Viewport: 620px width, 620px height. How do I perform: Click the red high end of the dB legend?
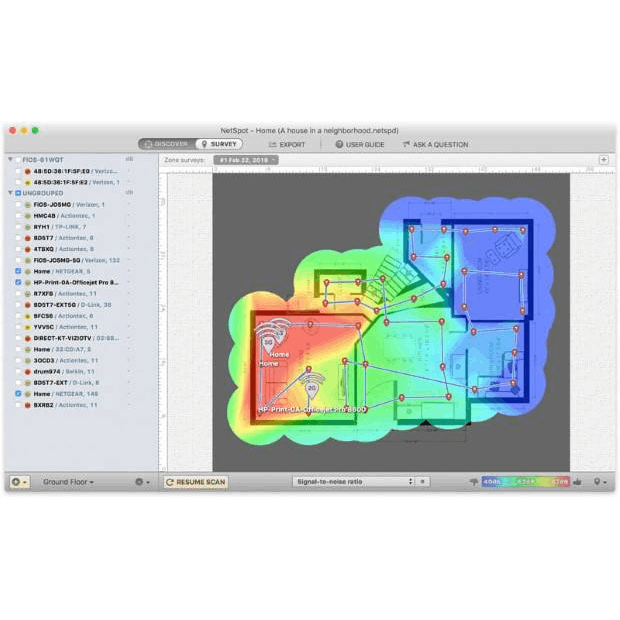pyautogui.click(x=561, y=482)
